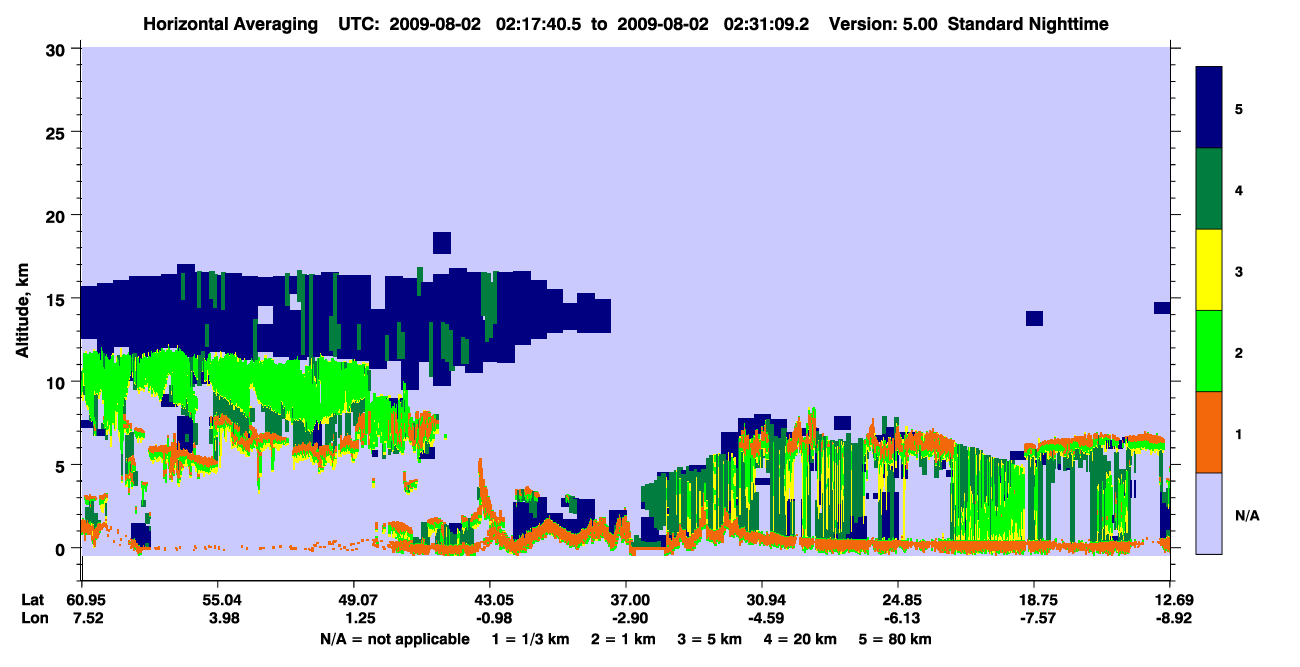Click latitude value 24.85
1300x667 pixels.
click(898, 600)
